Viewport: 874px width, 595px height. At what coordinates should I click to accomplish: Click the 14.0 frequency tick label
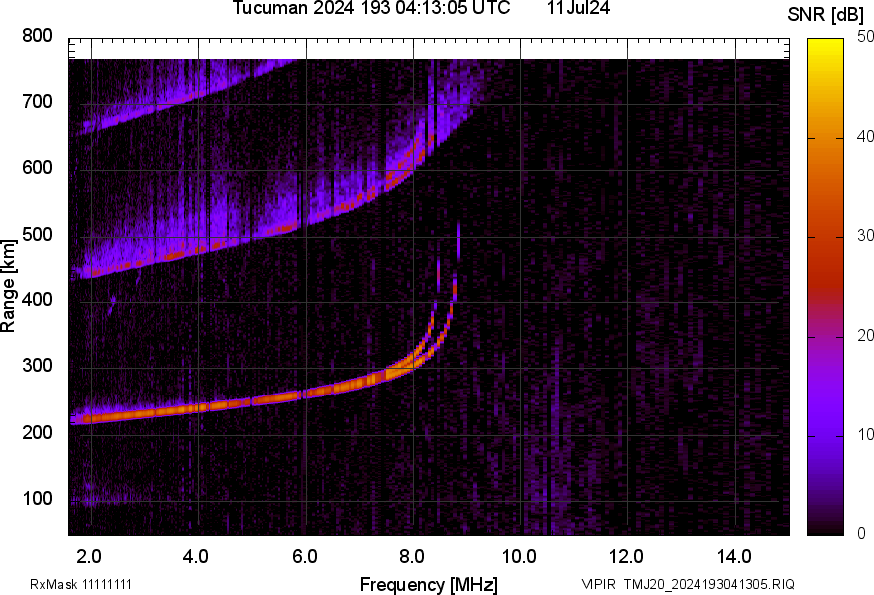click(735, 556)
